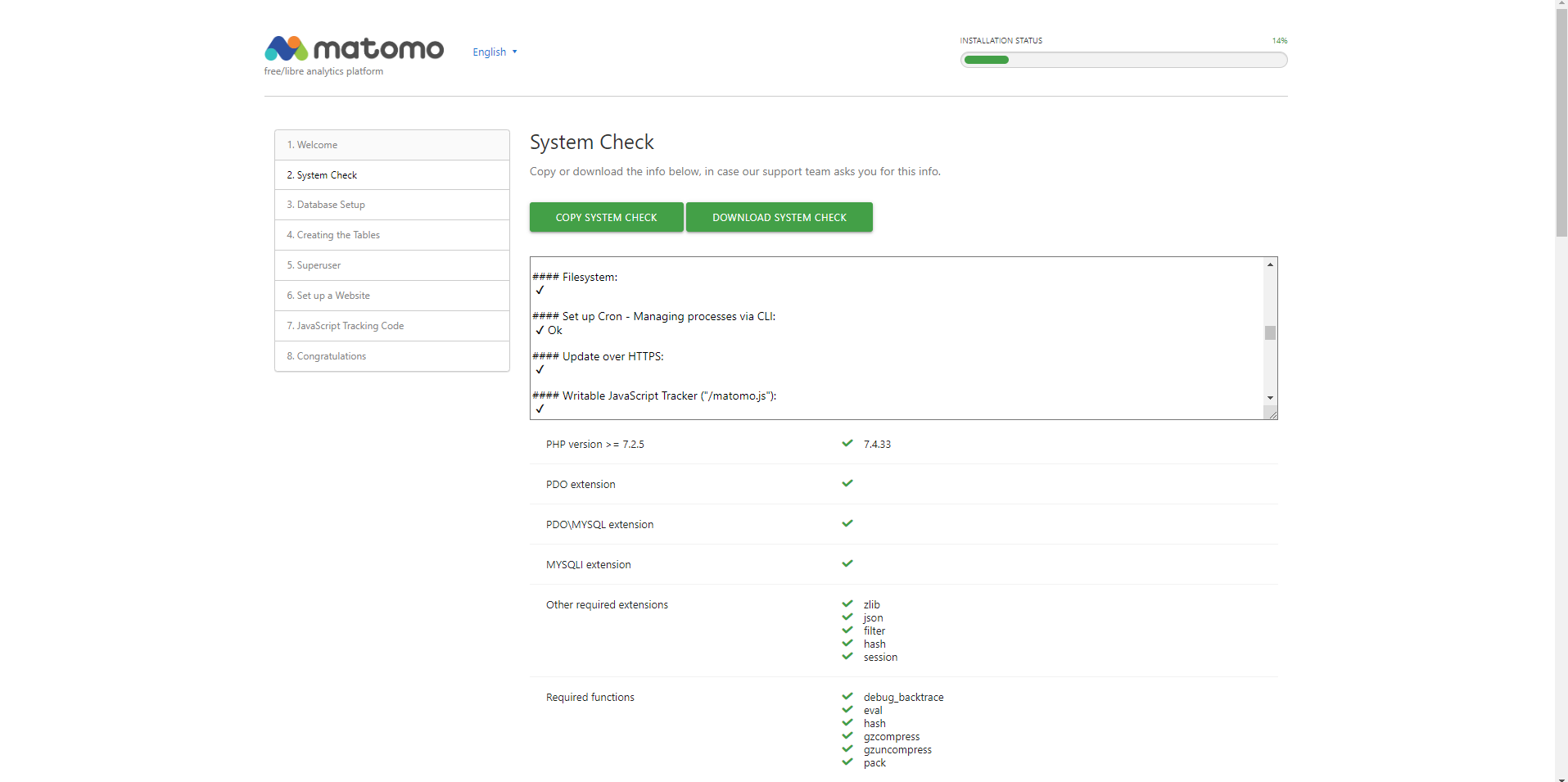Click check icon next to json
Screen dimensions: 1568x782
click(847, 617)
